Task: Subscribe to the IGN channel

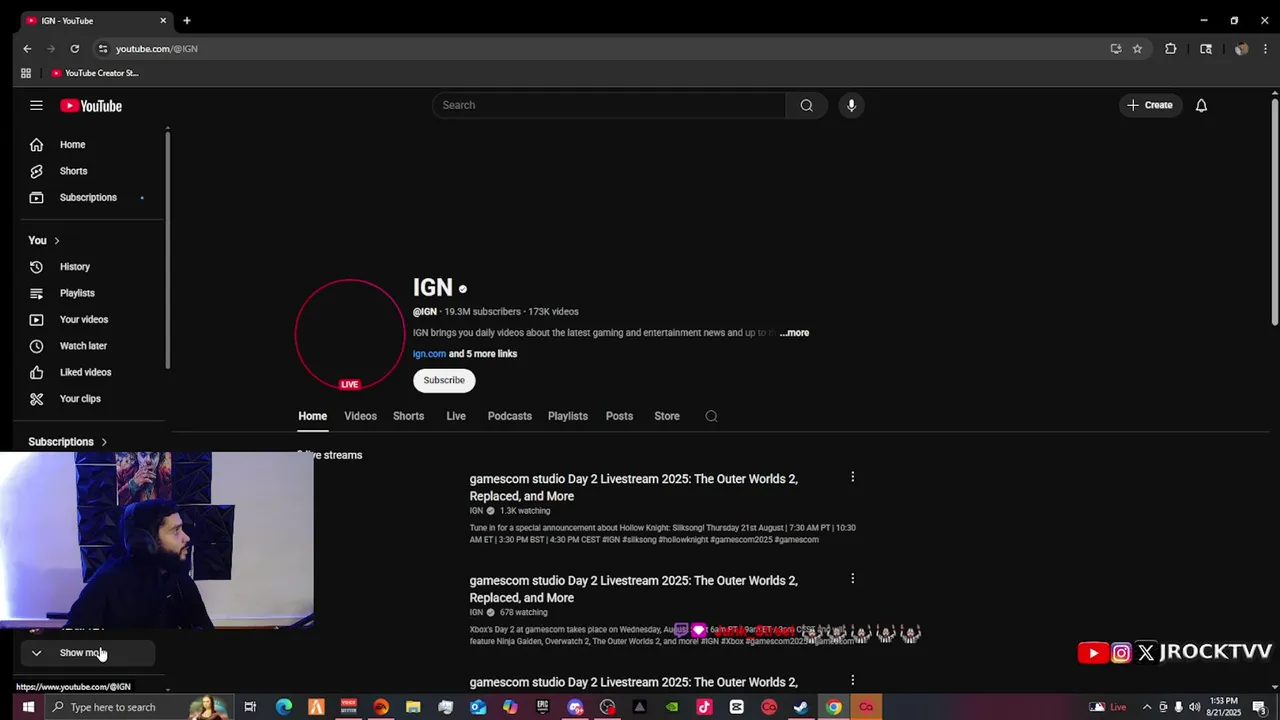Action: pyautogui.click(x=444, y=380)
